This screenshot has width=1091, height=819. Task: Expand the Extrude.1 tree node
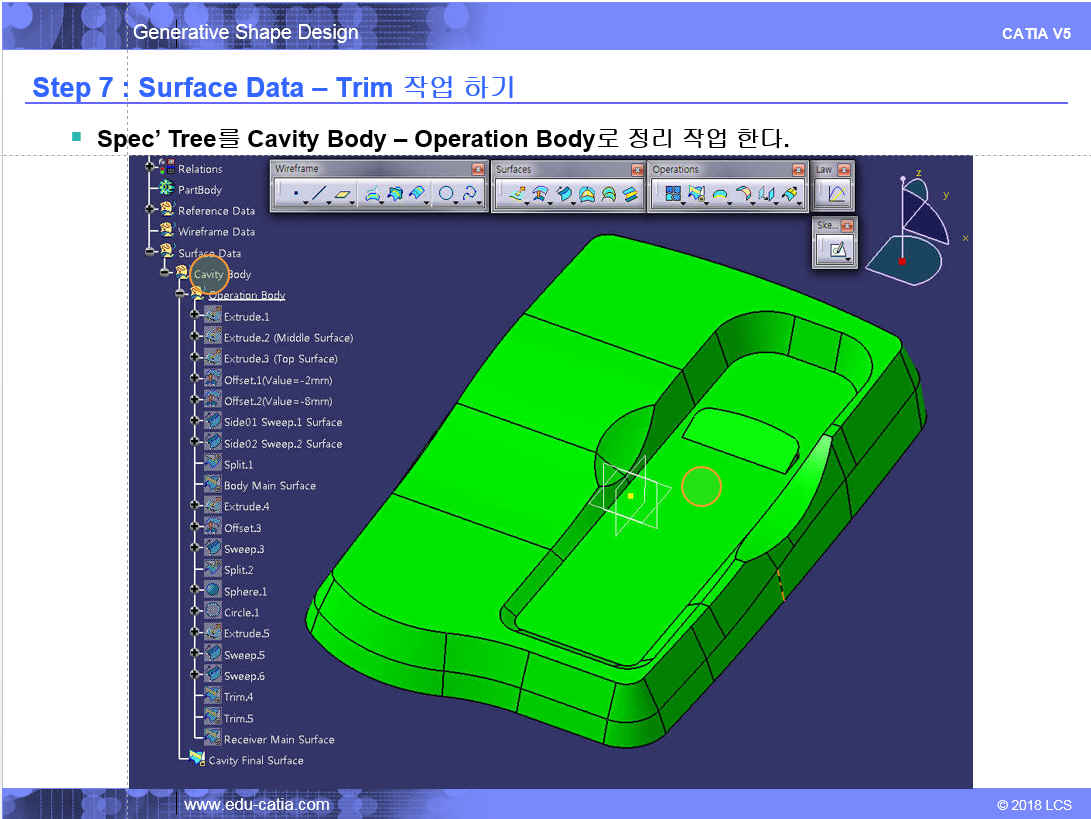(x=195, y=316)
